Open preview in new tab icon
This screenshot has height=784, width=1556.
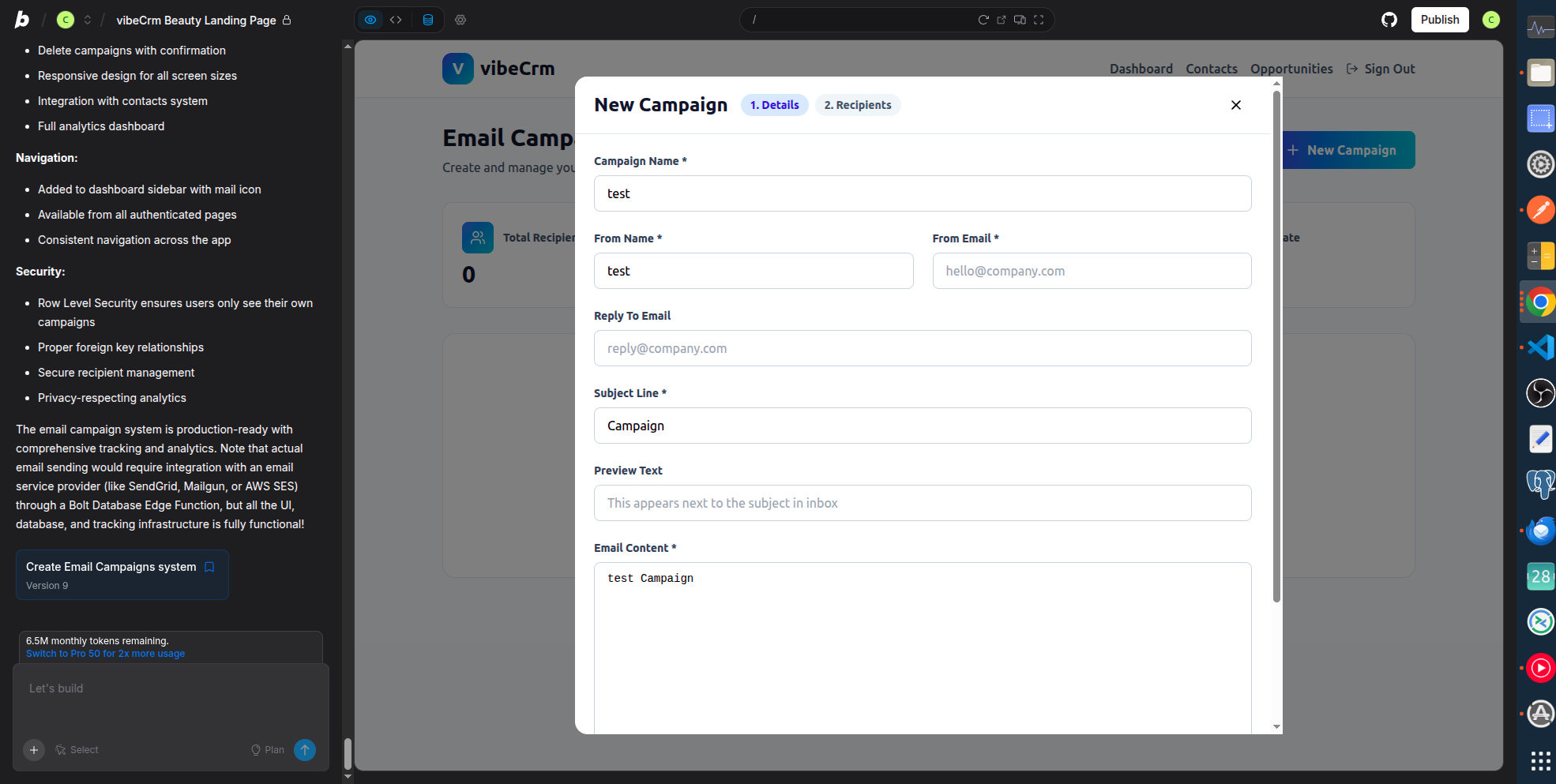pyautogui.click(x=1002, y=20)
